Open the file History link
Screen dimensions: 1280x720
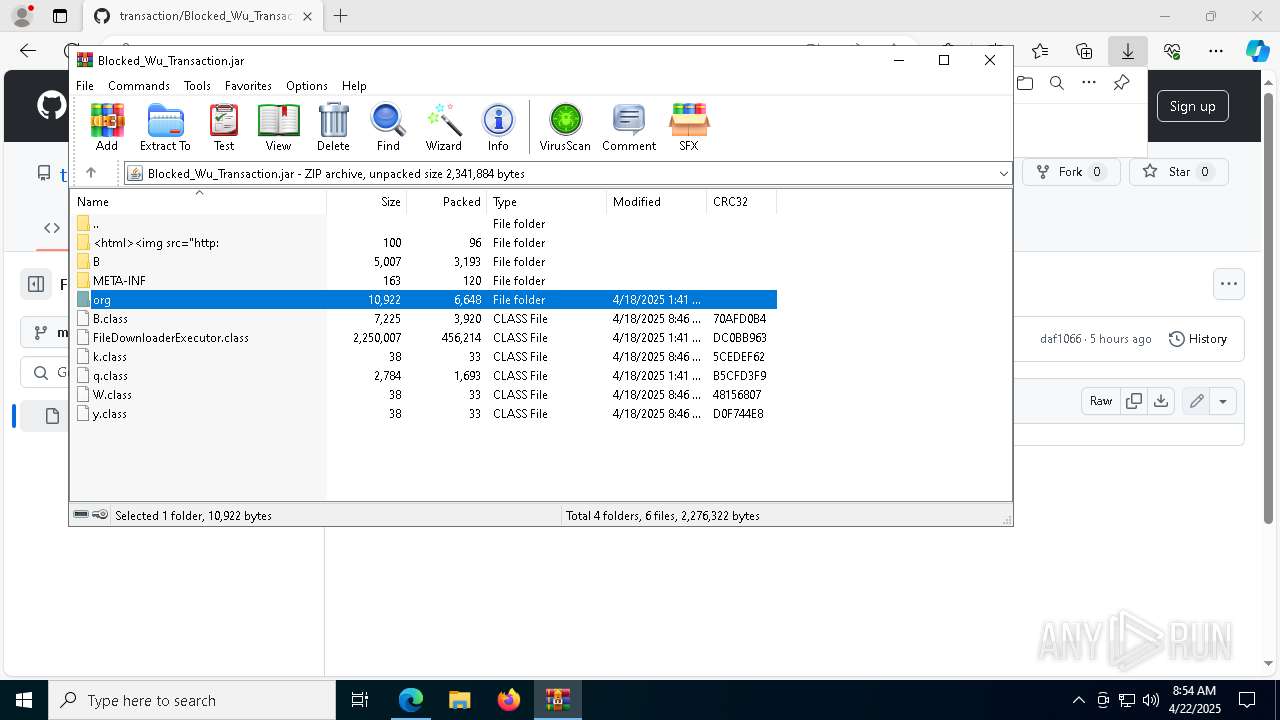coord(1198,339)
